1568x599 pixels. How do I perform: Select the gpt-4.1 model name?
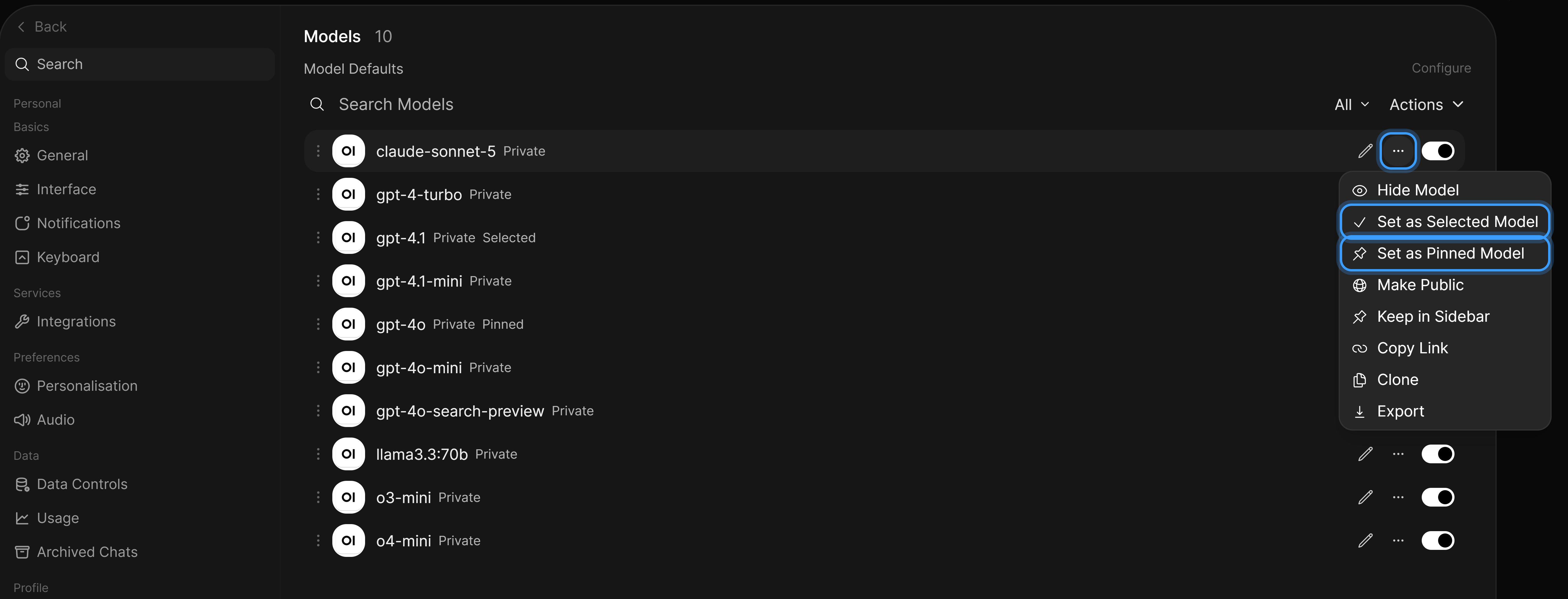point(400,238)
